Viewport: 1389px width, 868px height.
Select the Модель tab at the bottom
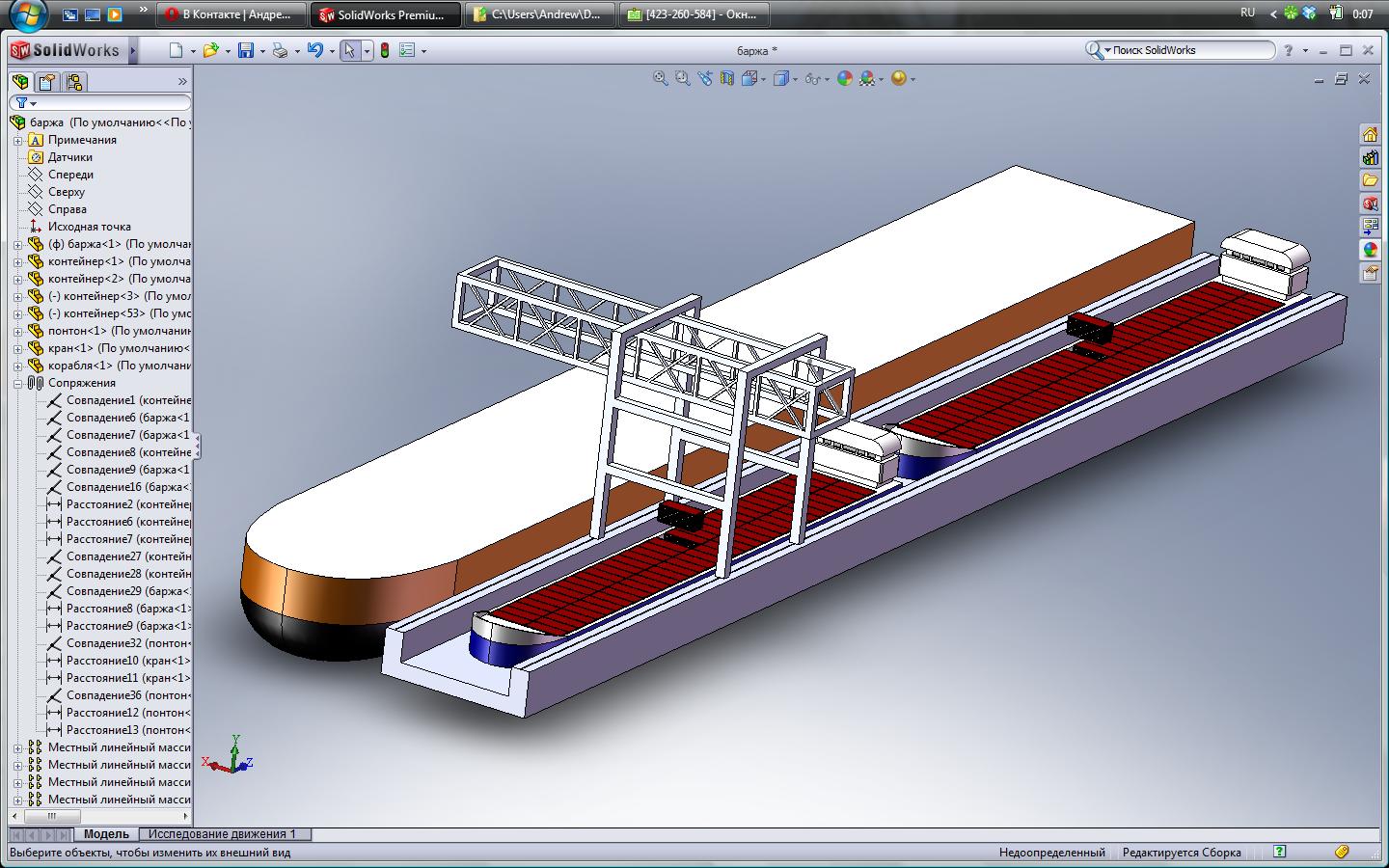[106, 834]
